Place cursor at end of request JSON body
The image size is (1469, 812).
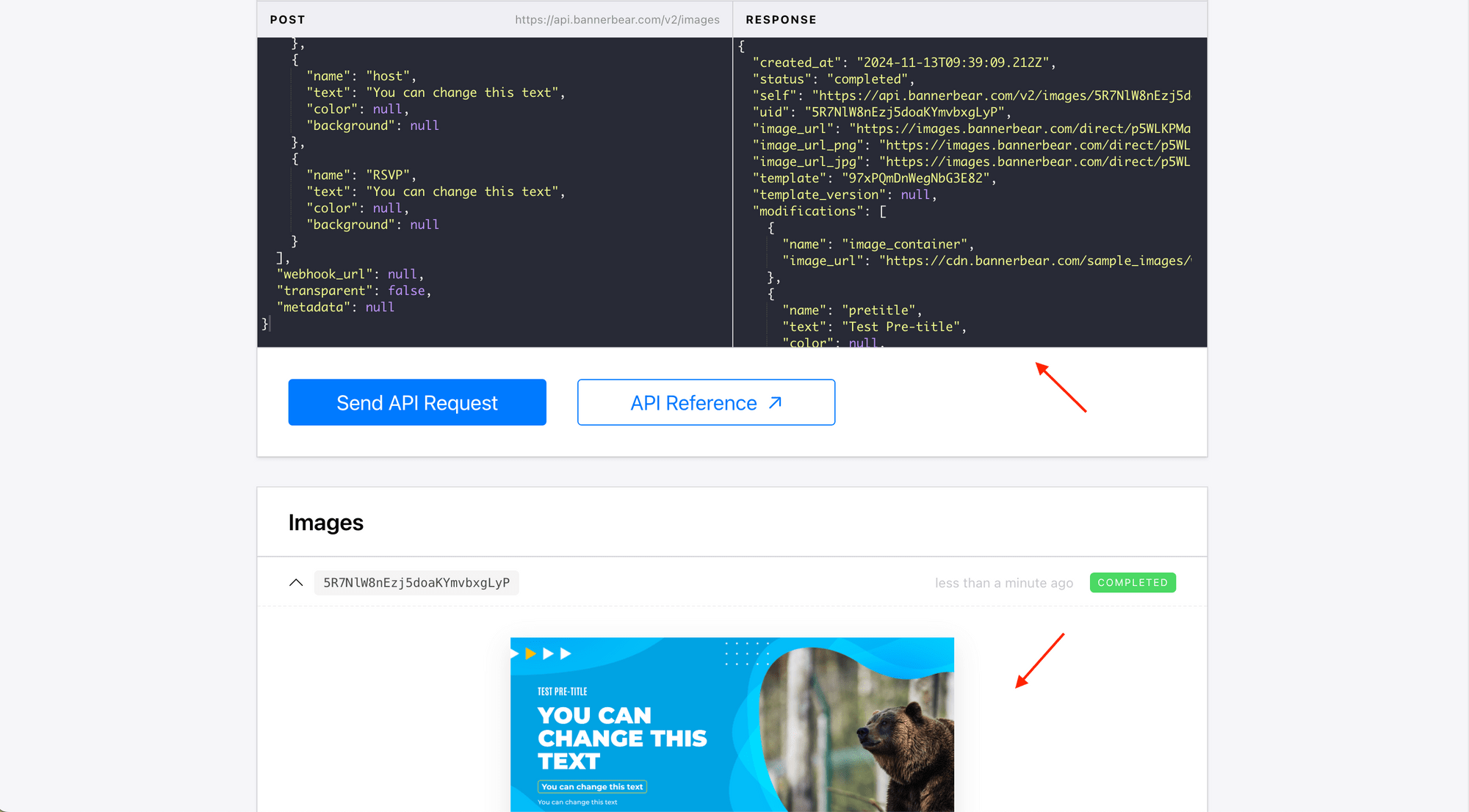point(270,324)
